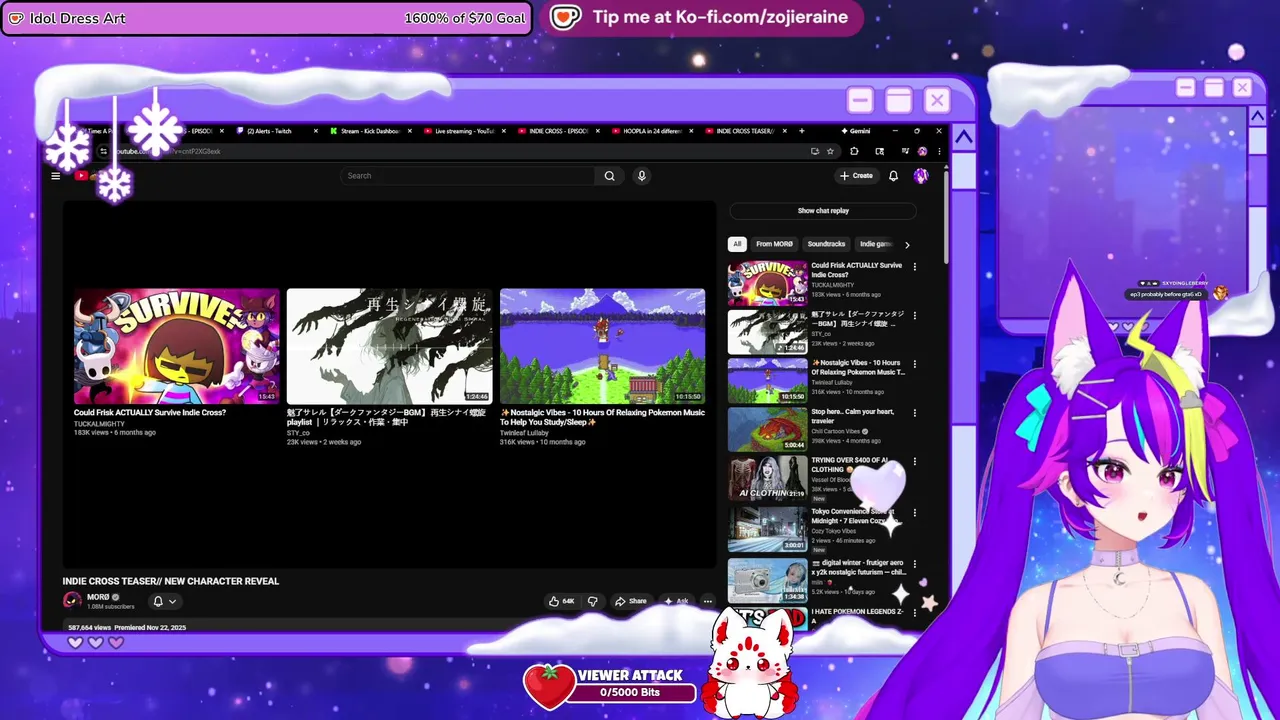Screen dimensions: 1280x720
Task: Open a new browser tab
Action: click(x=801, y=131)
